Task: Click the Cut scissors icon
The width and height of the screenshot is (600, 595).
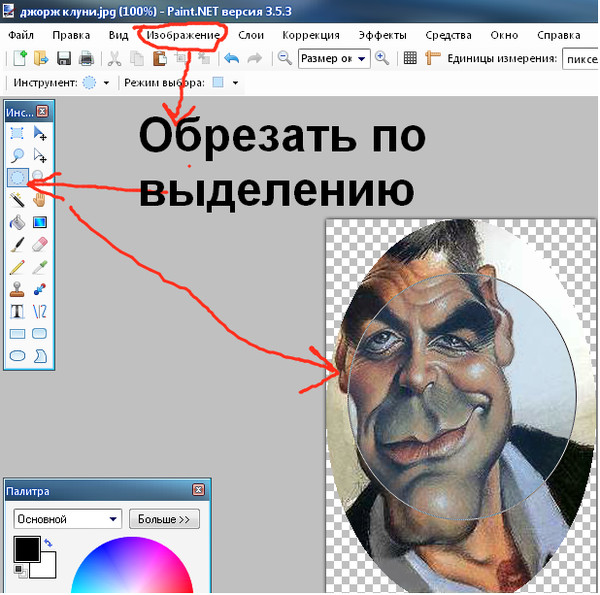Action: click(x=114, y=59)
